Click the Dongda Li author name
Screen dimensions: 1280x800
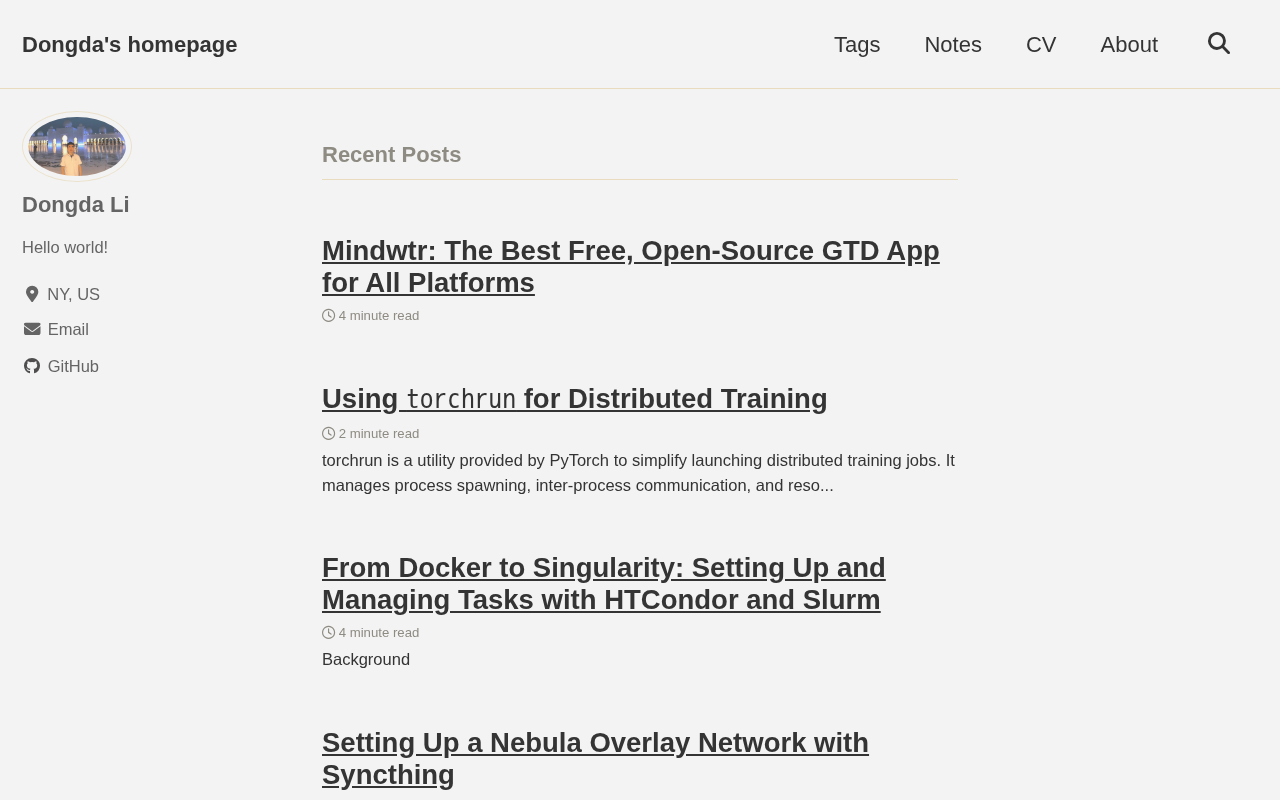click(76, 204)
